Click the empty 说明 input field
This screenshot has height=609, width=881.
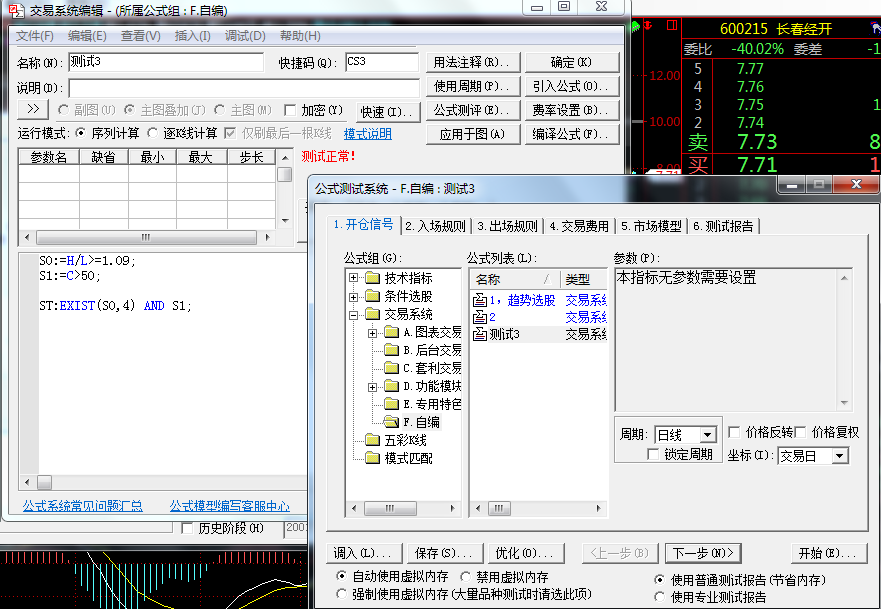coord(244,88)
